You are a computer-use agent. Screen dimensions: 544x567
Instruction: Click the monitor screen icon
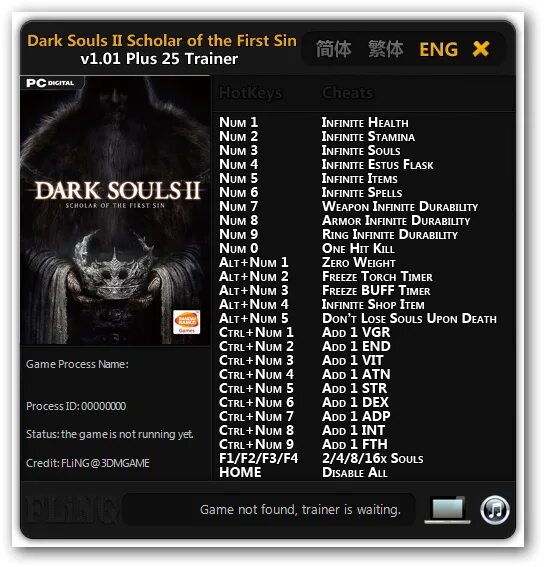(x=448, y=510)
